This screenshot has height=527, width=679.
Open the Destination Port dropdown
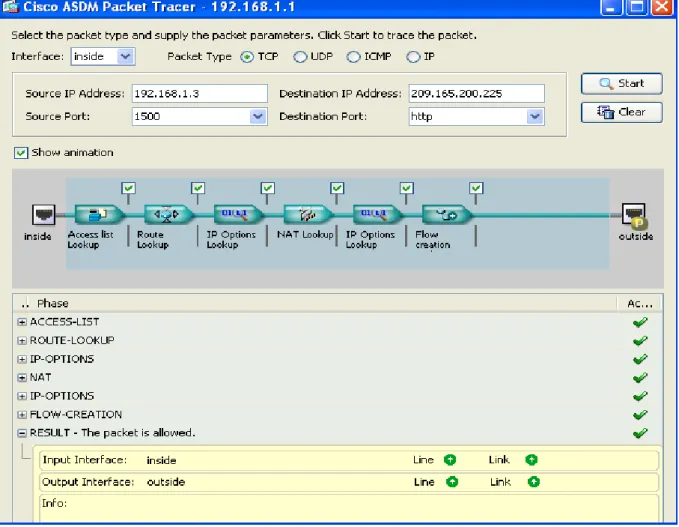535,116
